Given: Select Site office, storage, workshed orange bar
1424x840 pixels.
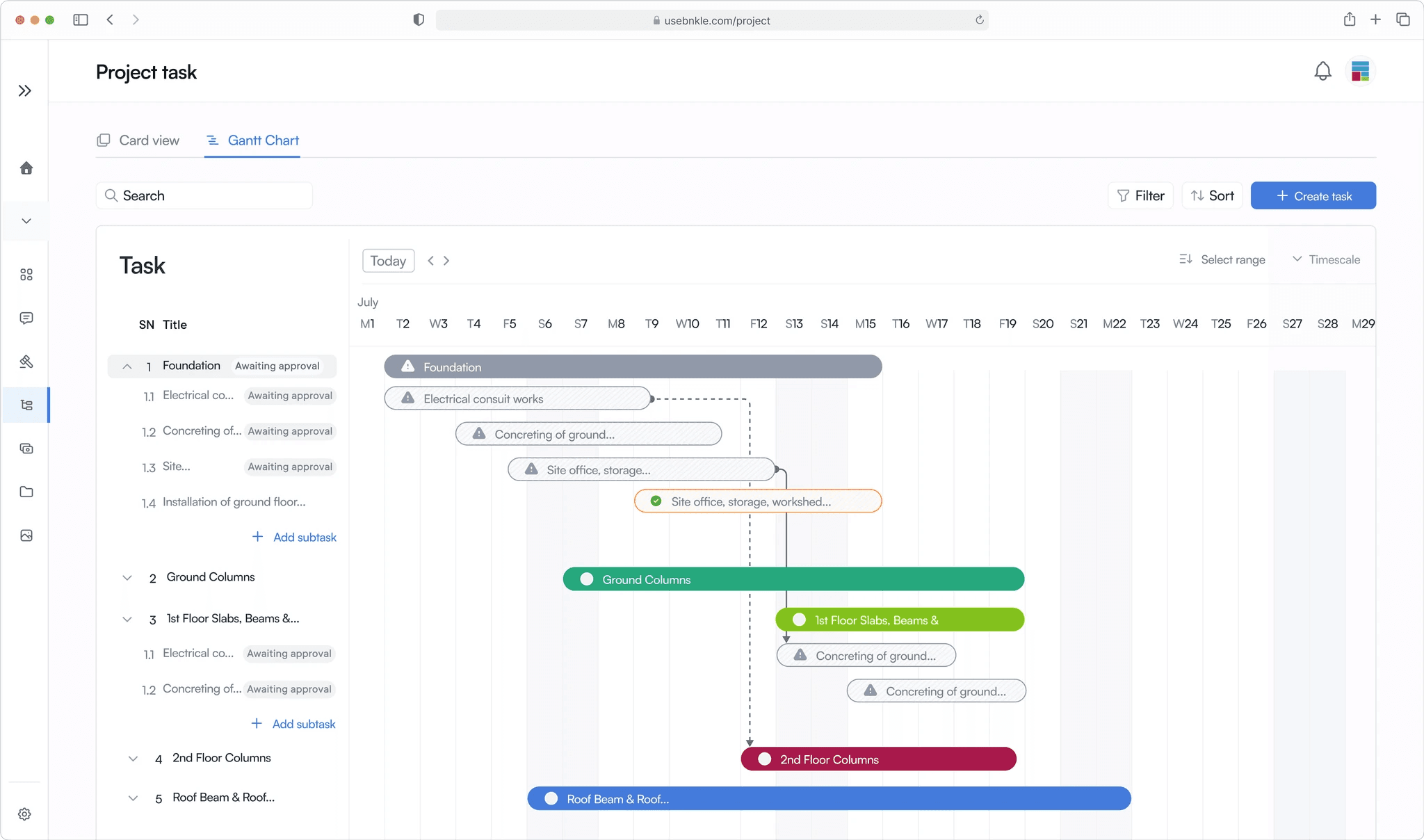Looking at the screenshot, I should click(x=758, y=501).
